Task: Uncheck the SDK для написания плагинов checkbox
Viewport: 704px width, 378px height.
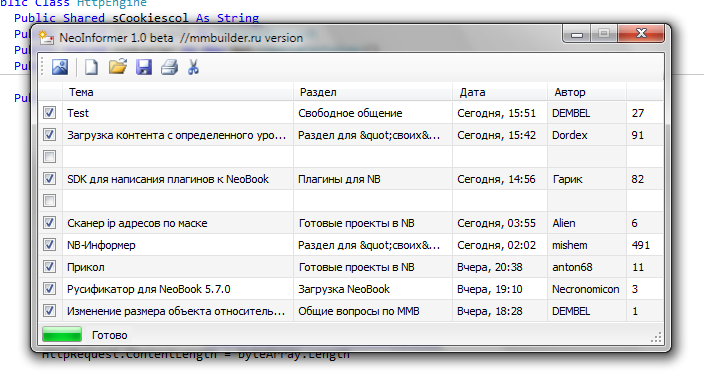Action: pyautogui.click(x=49, y=179)
